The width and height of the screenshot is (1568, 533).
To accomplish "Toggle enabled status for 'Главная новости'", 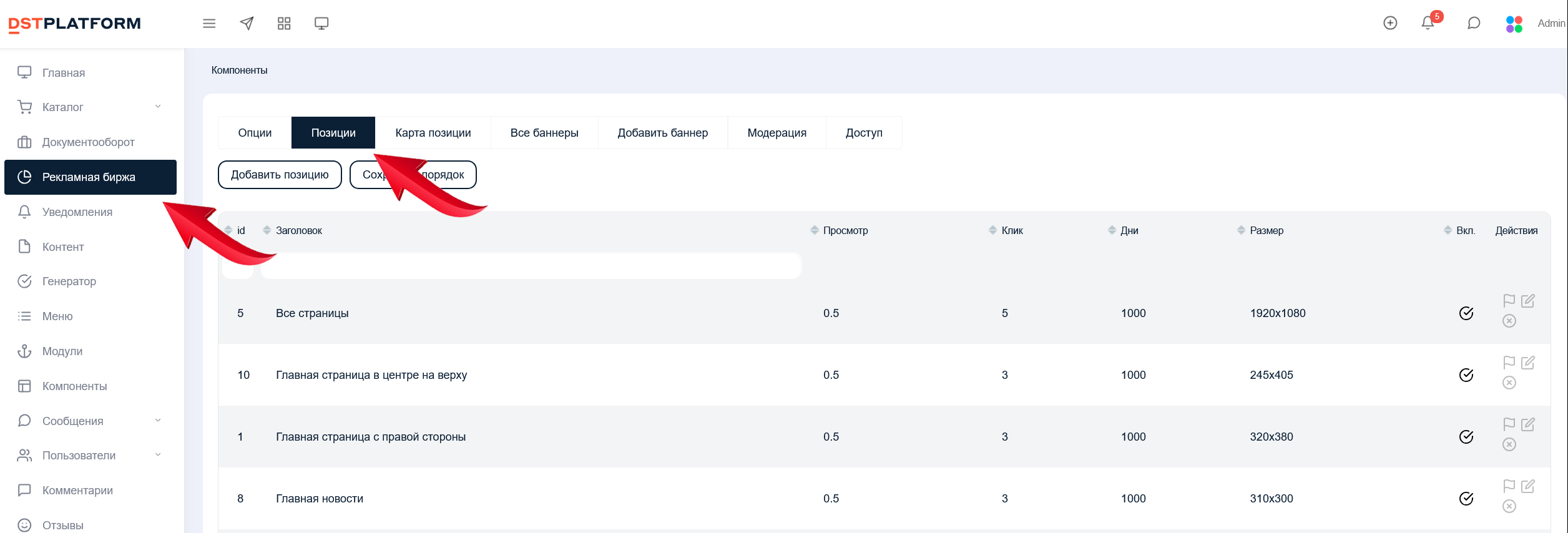I will point(1466,499).
